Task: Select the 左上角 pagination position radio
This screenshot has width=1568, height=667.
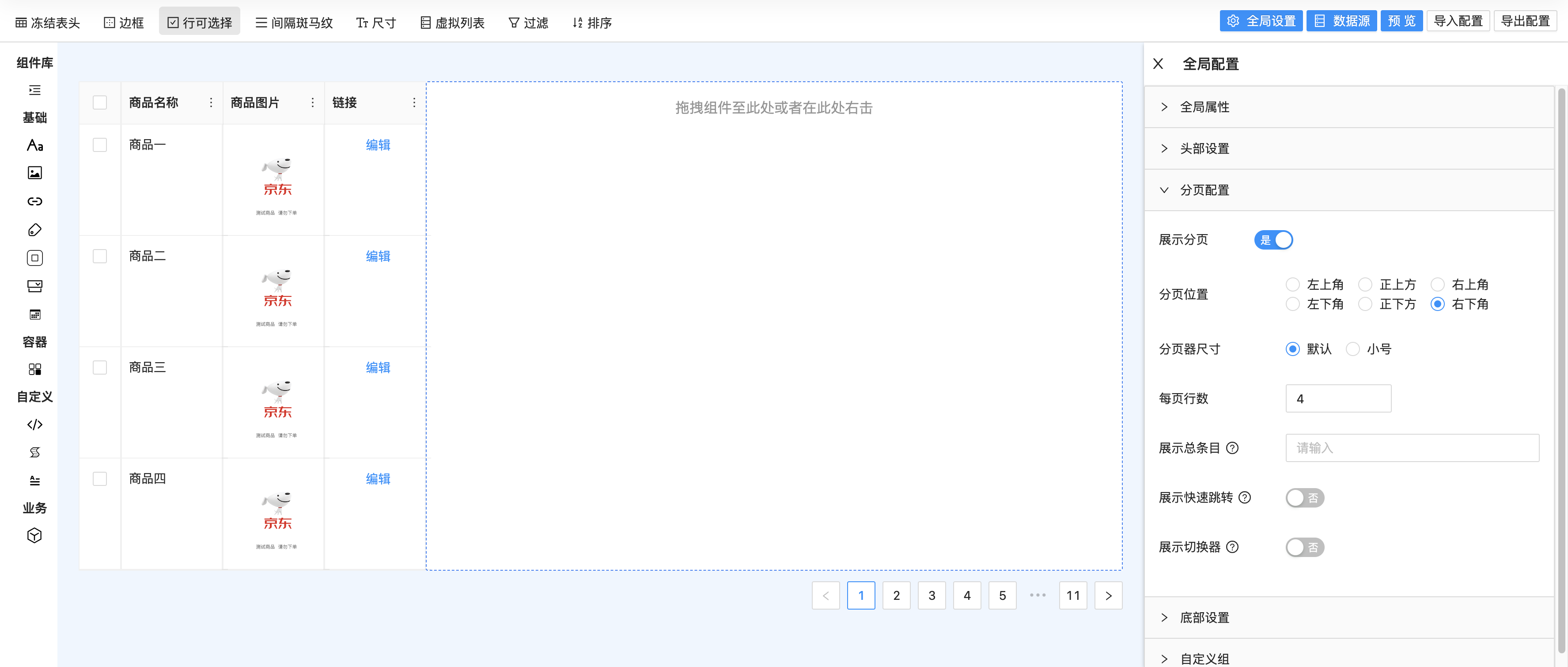Action: click(x=1292, y=284)
